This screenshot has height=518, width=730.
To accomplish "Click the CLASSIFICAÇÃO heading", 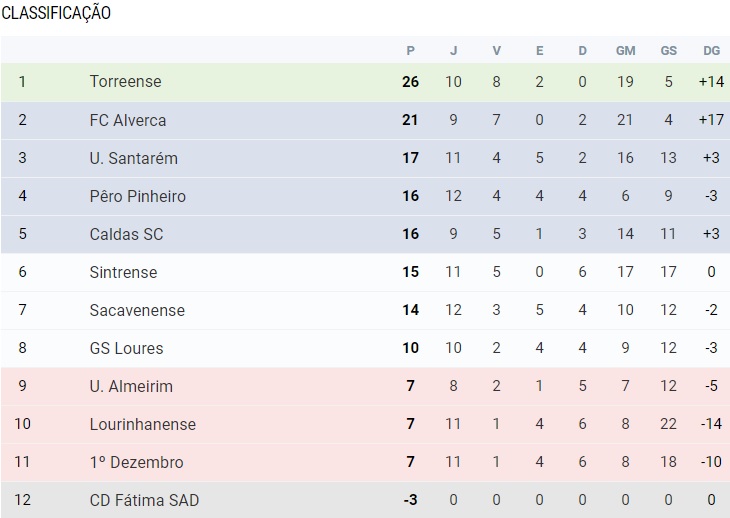I will coord(56,13).
